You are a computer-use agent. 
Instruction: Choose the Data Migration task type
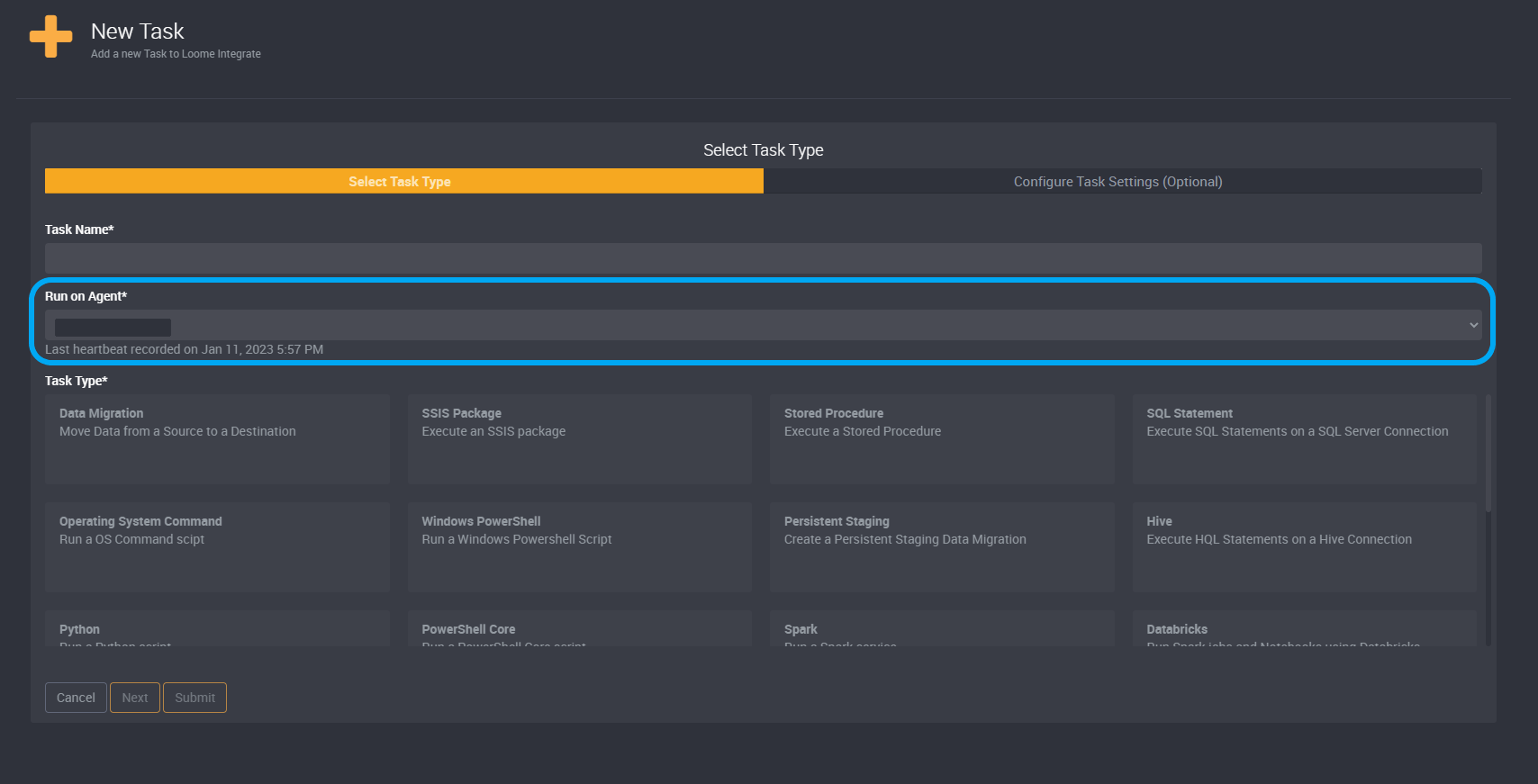tap(217, 439)
